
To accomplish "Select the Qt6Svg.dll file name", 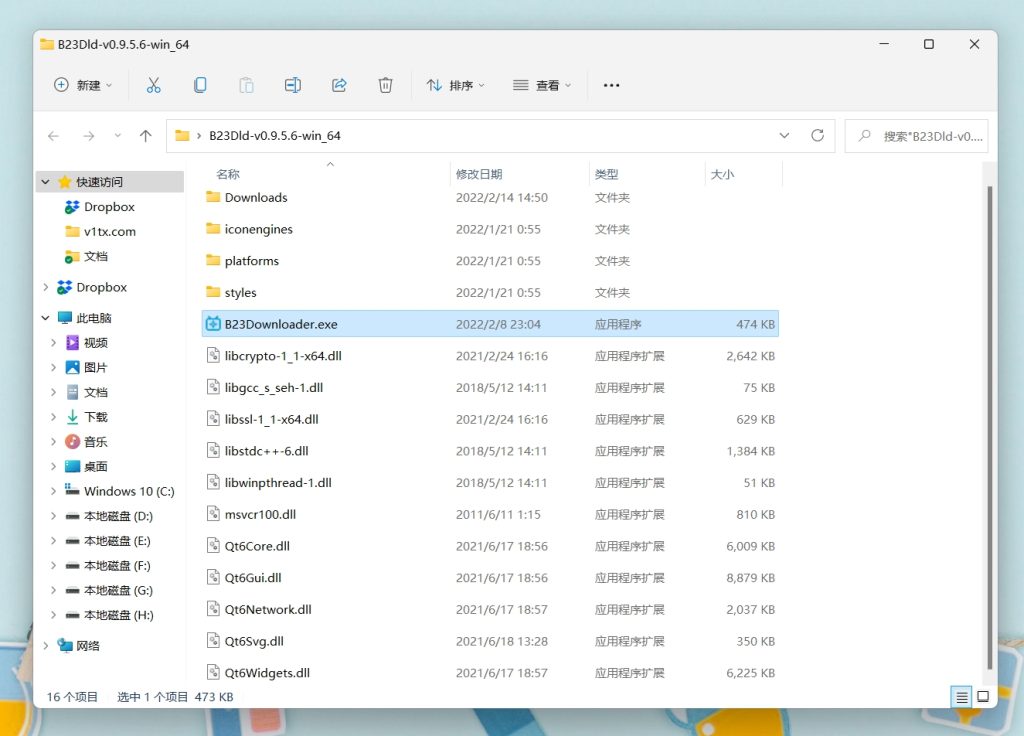I will coord(254,641).
